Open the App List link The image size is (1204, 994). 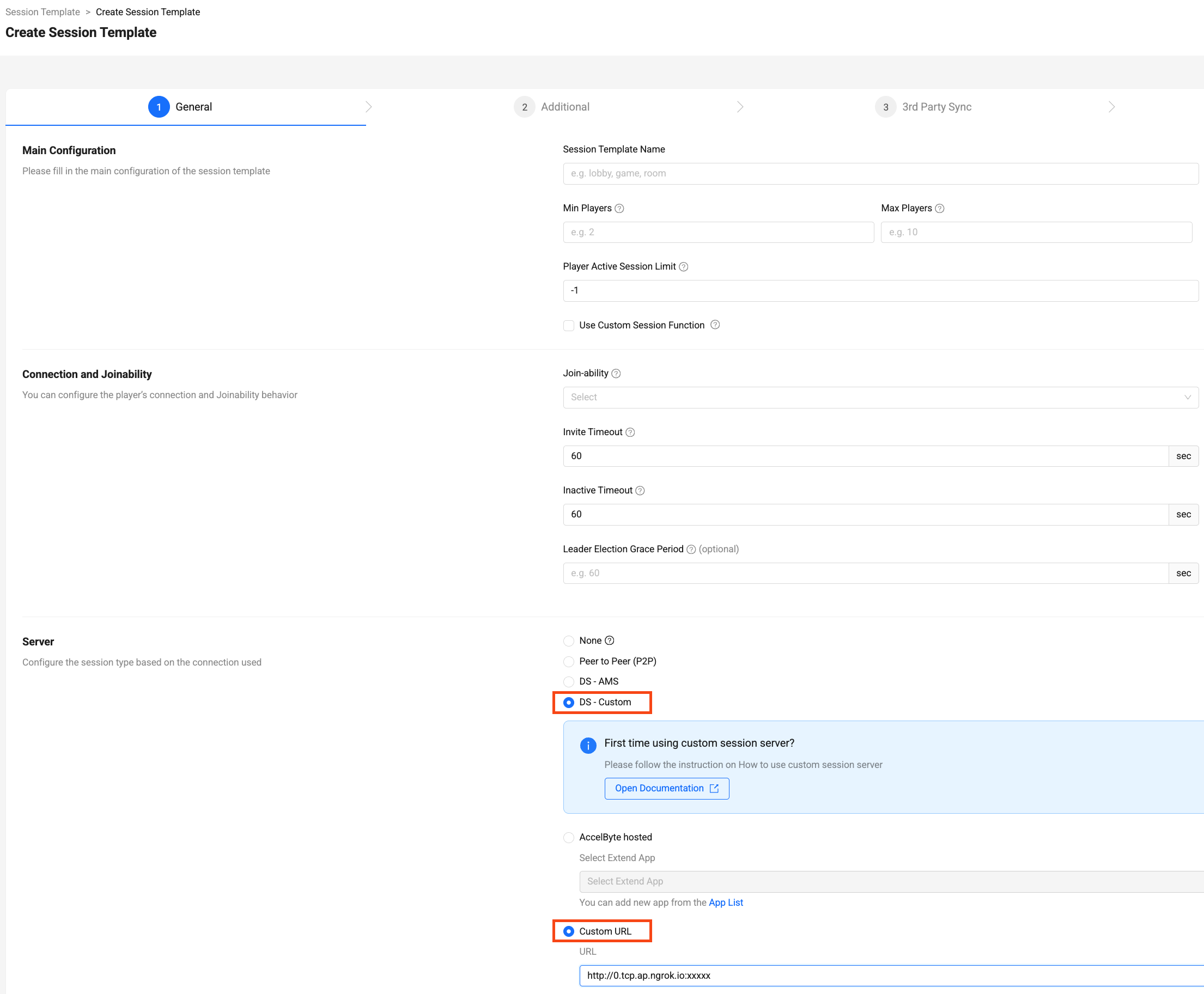coord(726,902)
